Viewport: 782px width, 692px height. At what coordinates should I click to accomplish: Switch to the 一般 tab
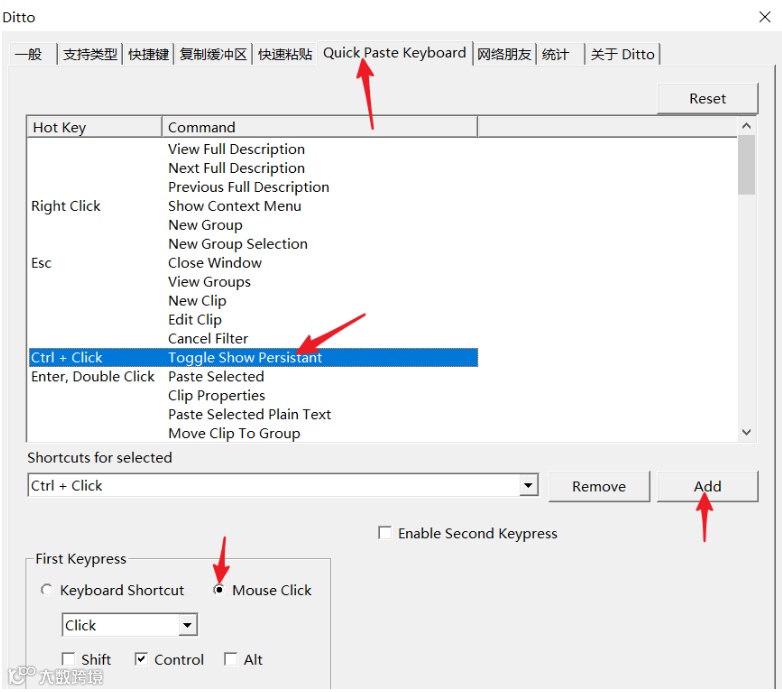[33, 54]
